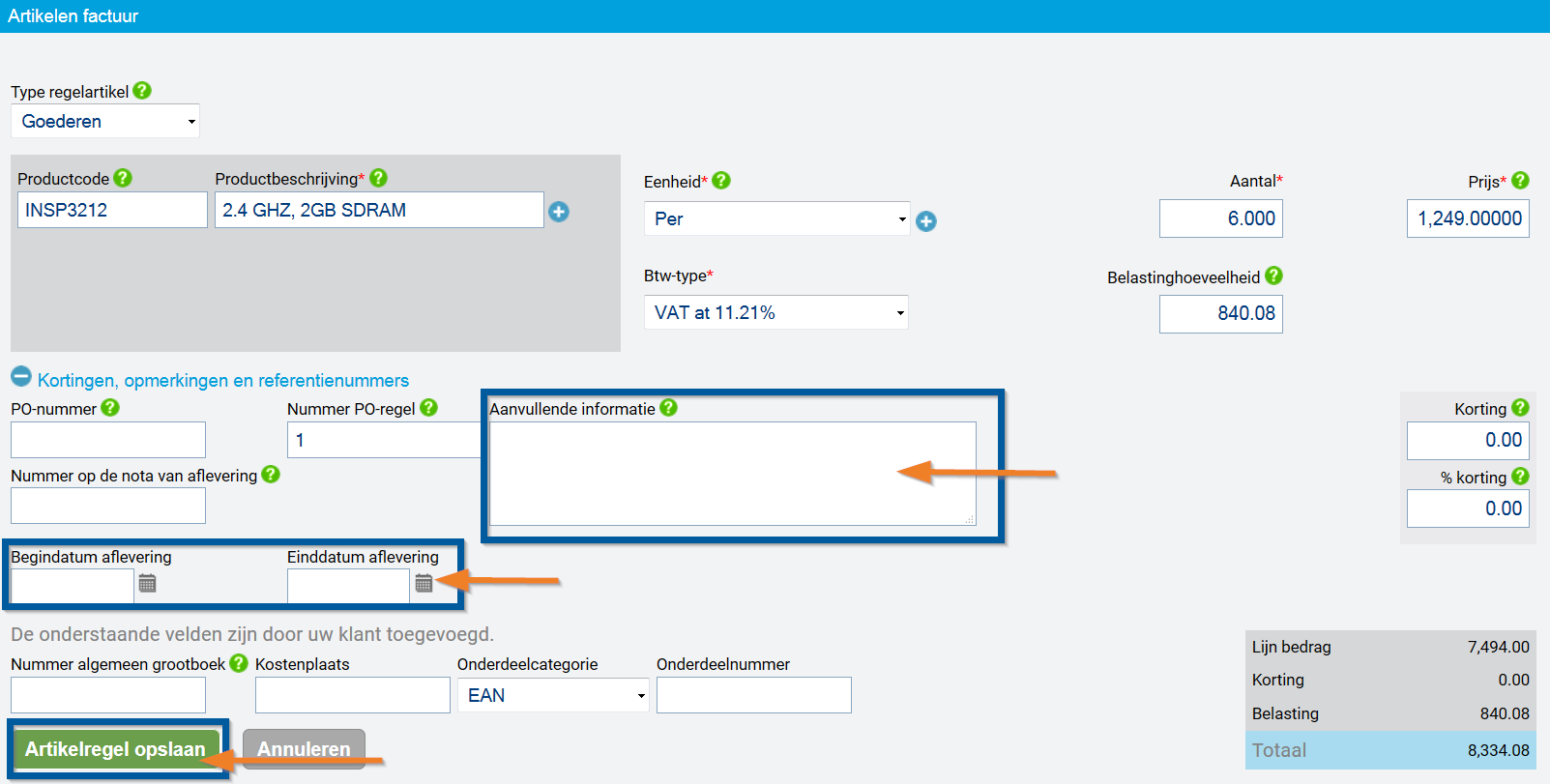The height and width of the screenshot is (784, 1550).
Task: Click the Lijn bedrag value 7,494.00
Action: pyautogui.click(x=1499, y=647)
